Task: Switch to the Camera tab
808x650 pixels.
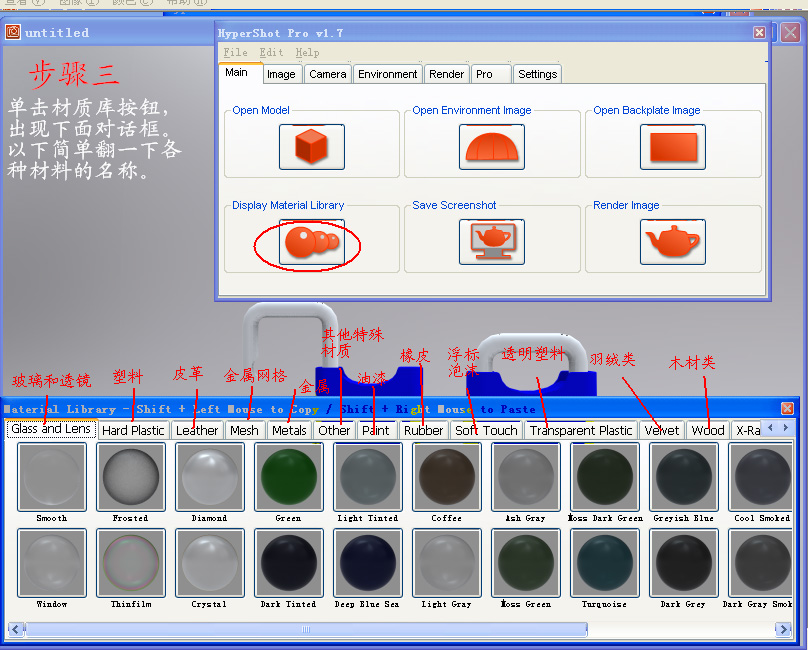Action: tap(327, 74)
